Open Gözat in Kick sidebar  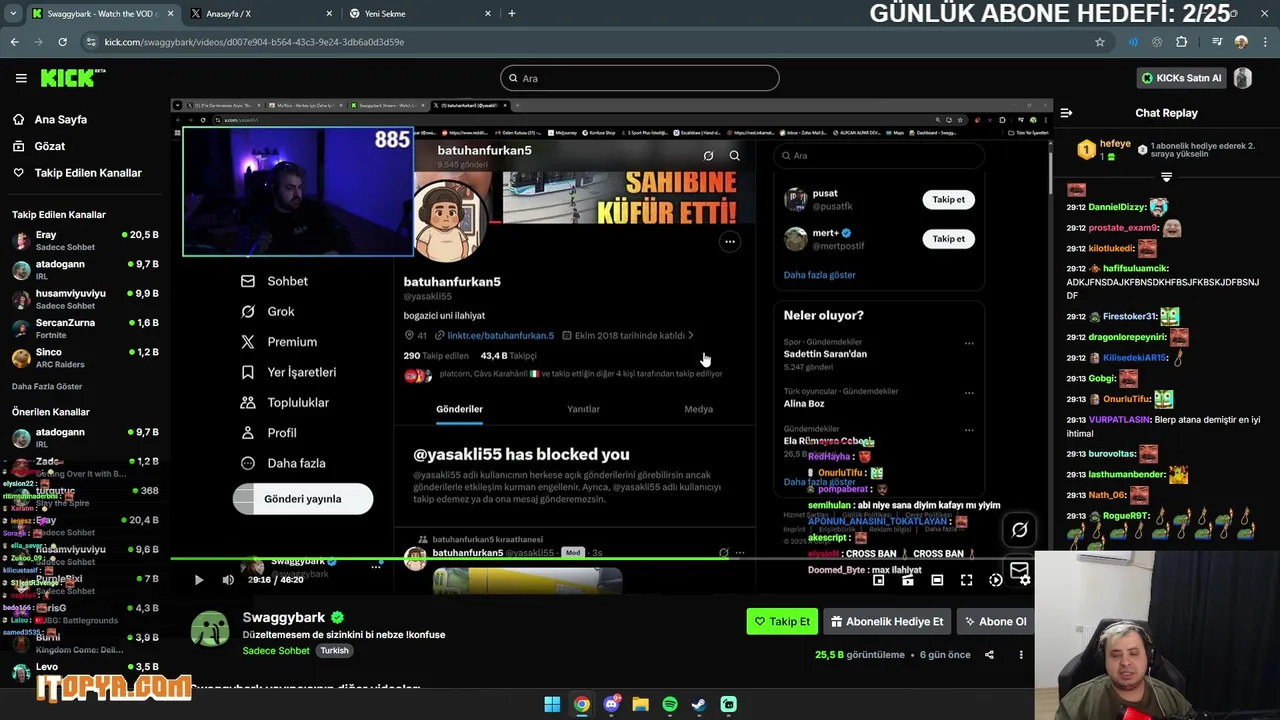click(50, 146)
